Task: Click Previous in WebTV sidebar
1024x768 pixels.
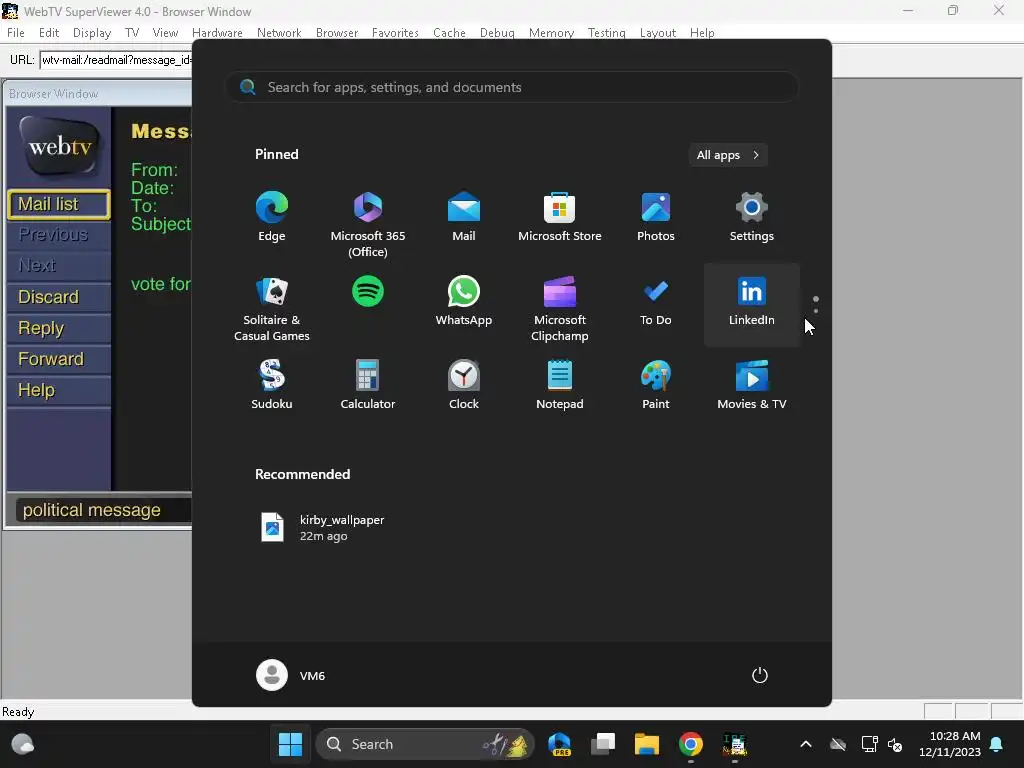Action: [x=59, y=234]
